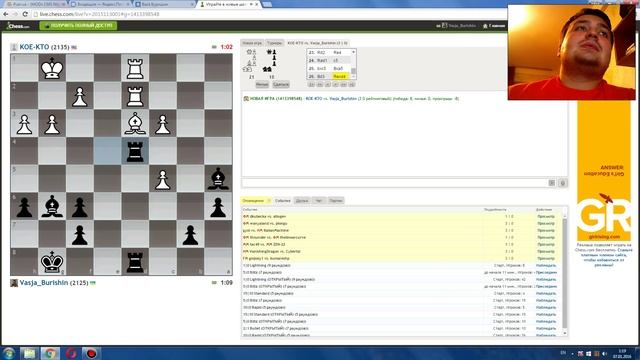Select the black pawn on a6
The width and height of the screenshot is (640, 360).
(x=218, y=207)
